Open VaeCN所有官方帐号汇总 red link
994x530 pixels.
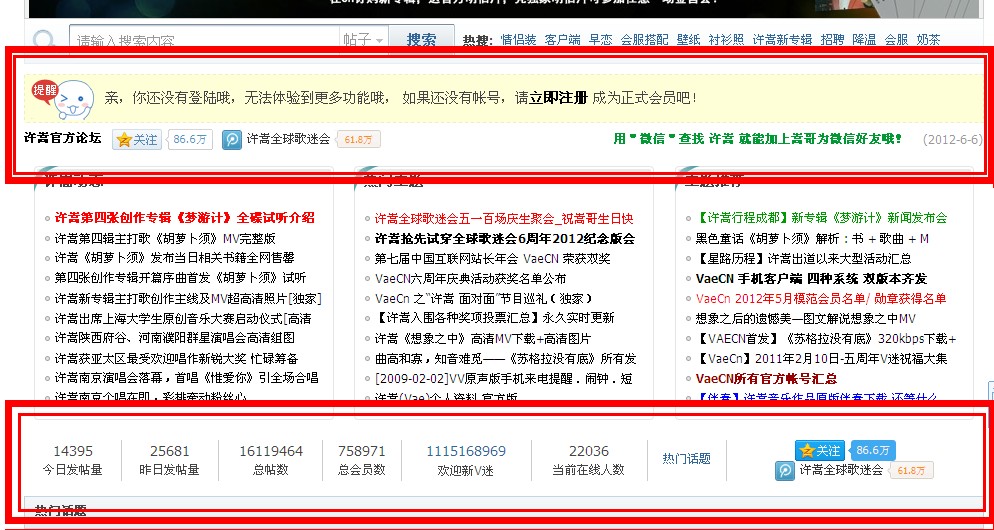pos(766,378)
